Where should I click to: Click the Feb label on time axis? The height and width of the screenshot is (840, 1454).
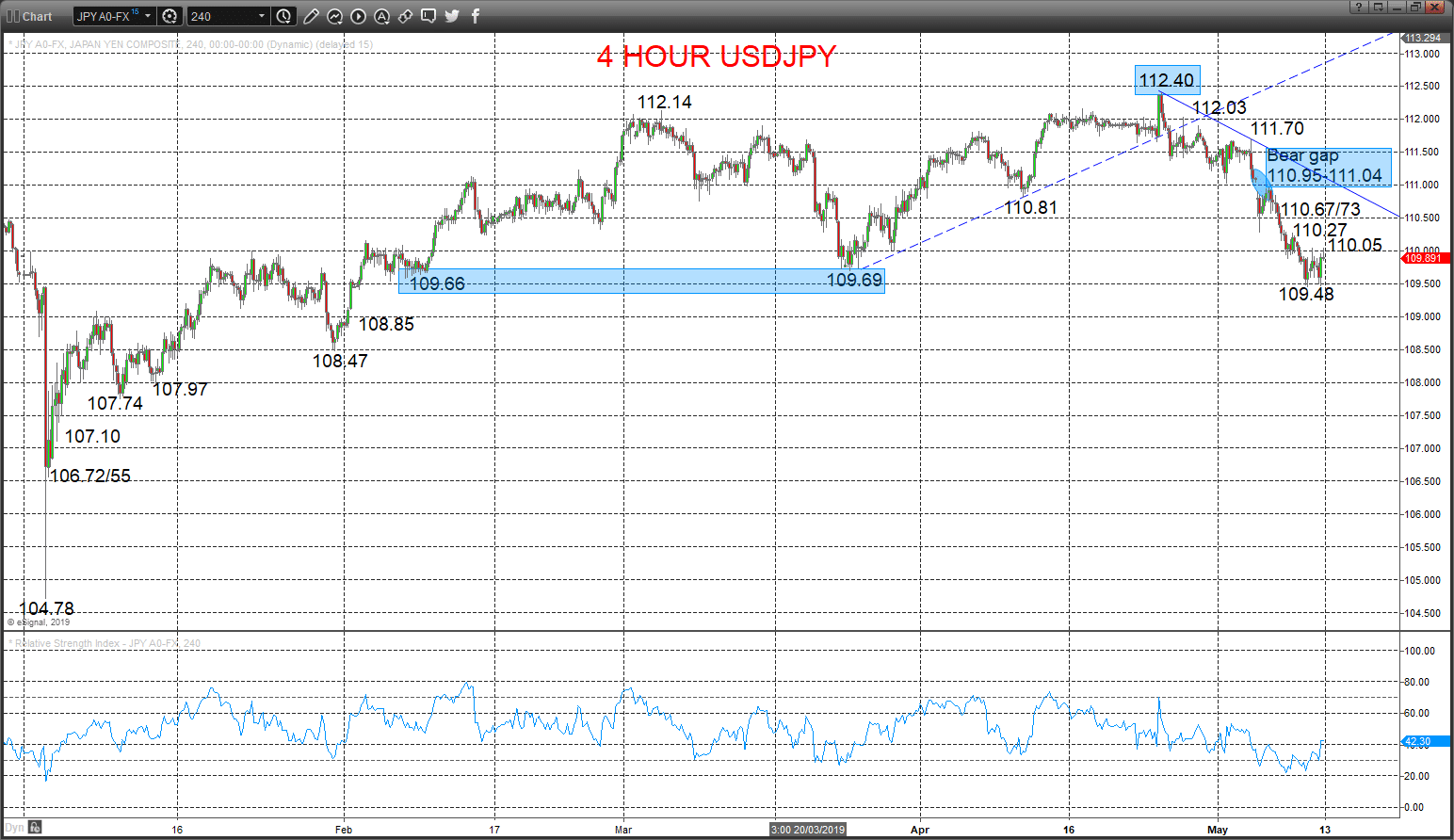pos(344,830)
